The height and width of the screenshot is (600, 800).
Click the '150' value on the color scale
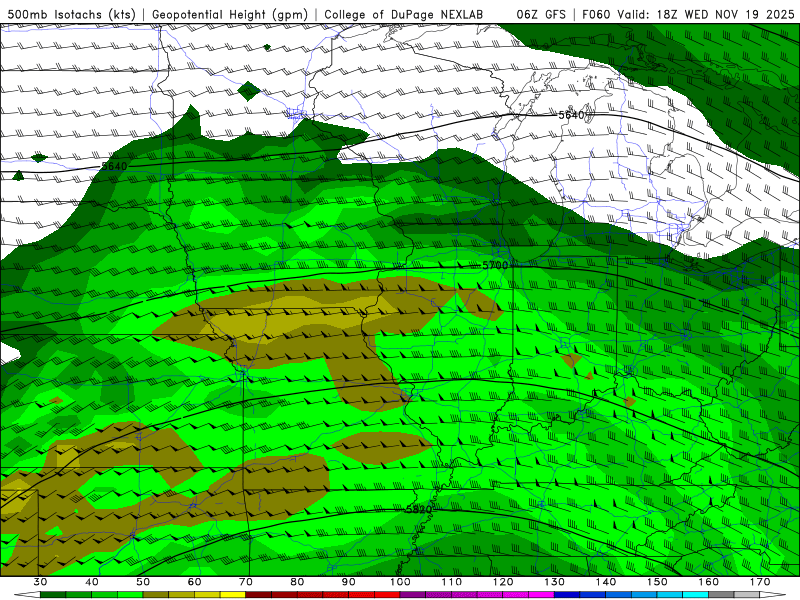pos(658,582)
